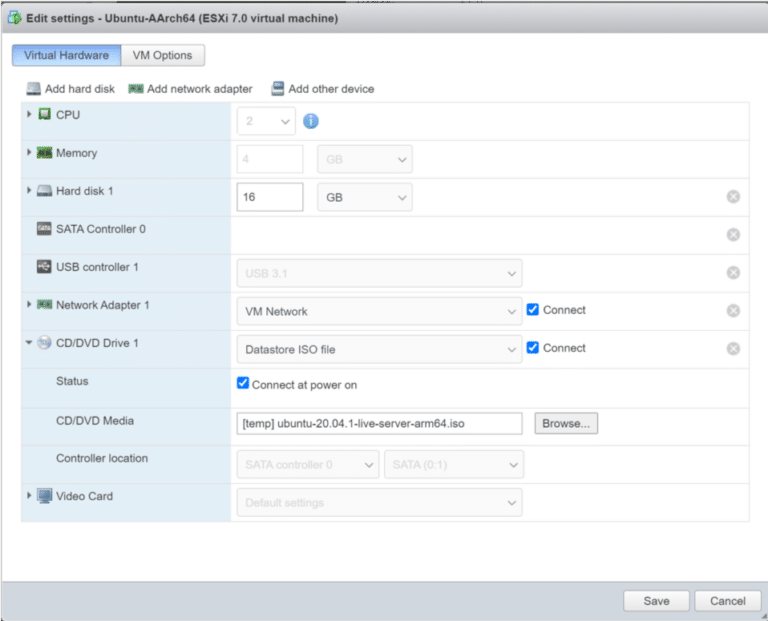
Task: Click the Add other device label
Action: tap(331, 89)
